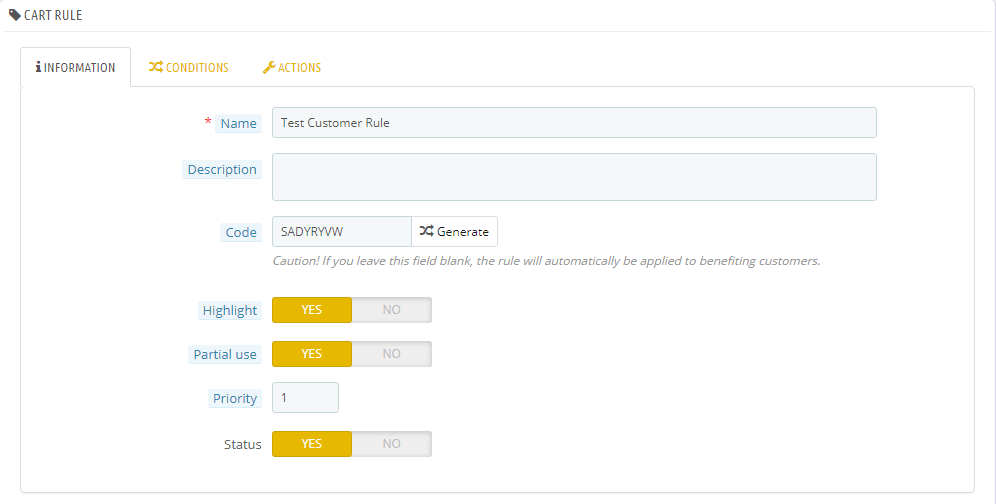Click the Description label
This screenshot has width=996, height=504.
(x=222, y=170)
